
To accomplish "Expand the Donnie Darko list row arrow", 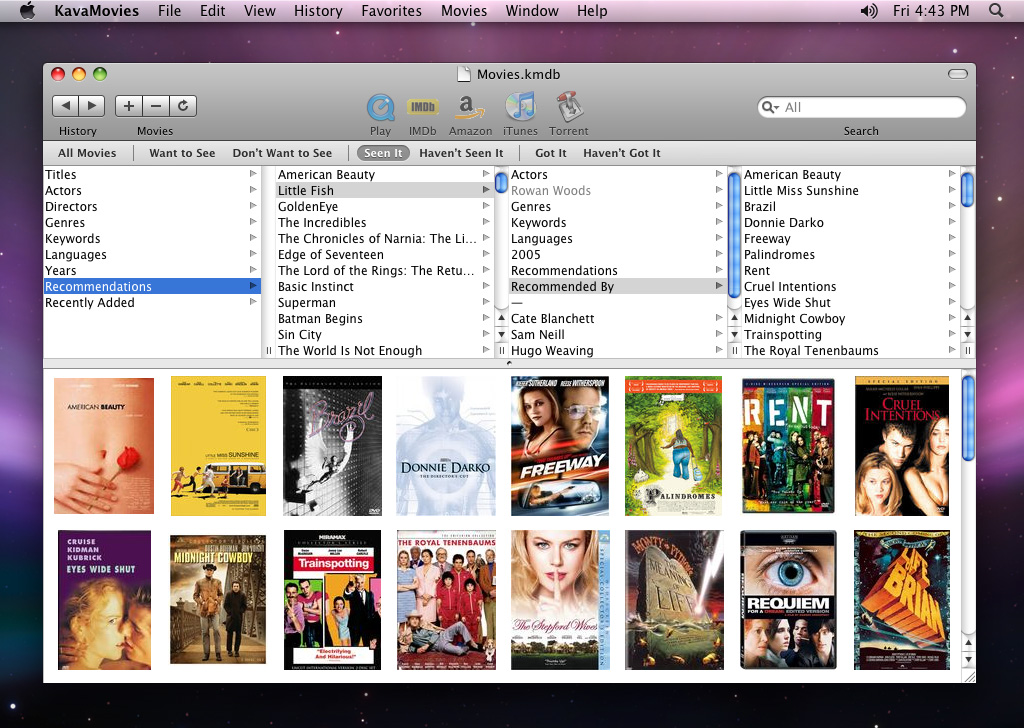I will (x=952, y=222).
